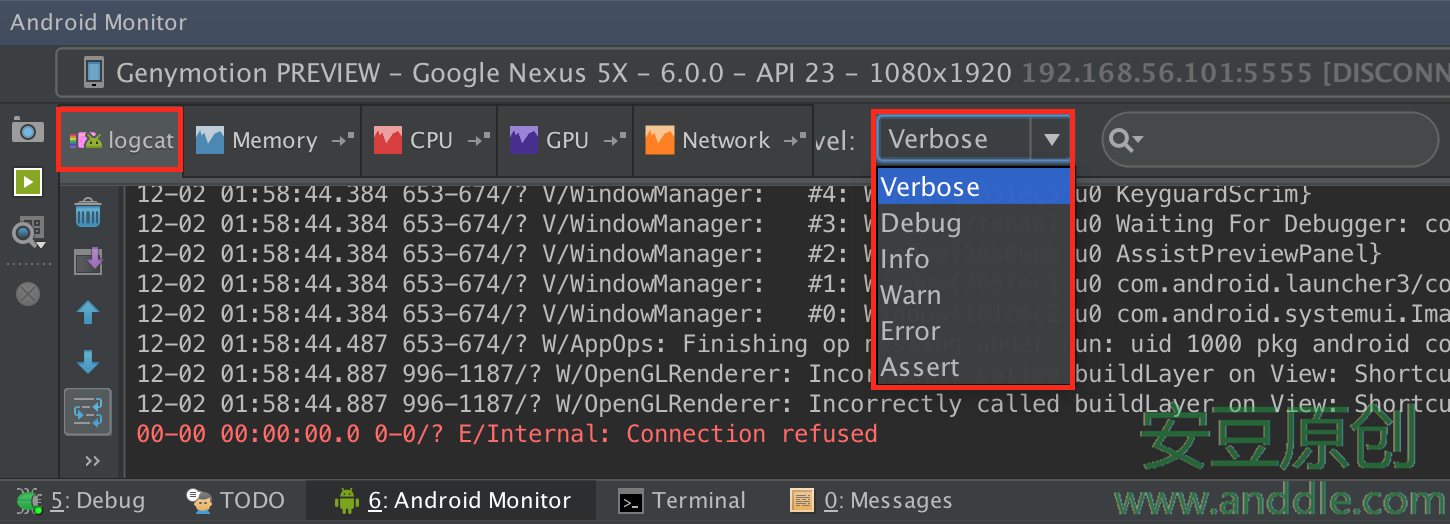Image resolution: width=1450 pixels, height=524 pixels.
Task: Click scroll to end of log icon
Action: point(88,262)
